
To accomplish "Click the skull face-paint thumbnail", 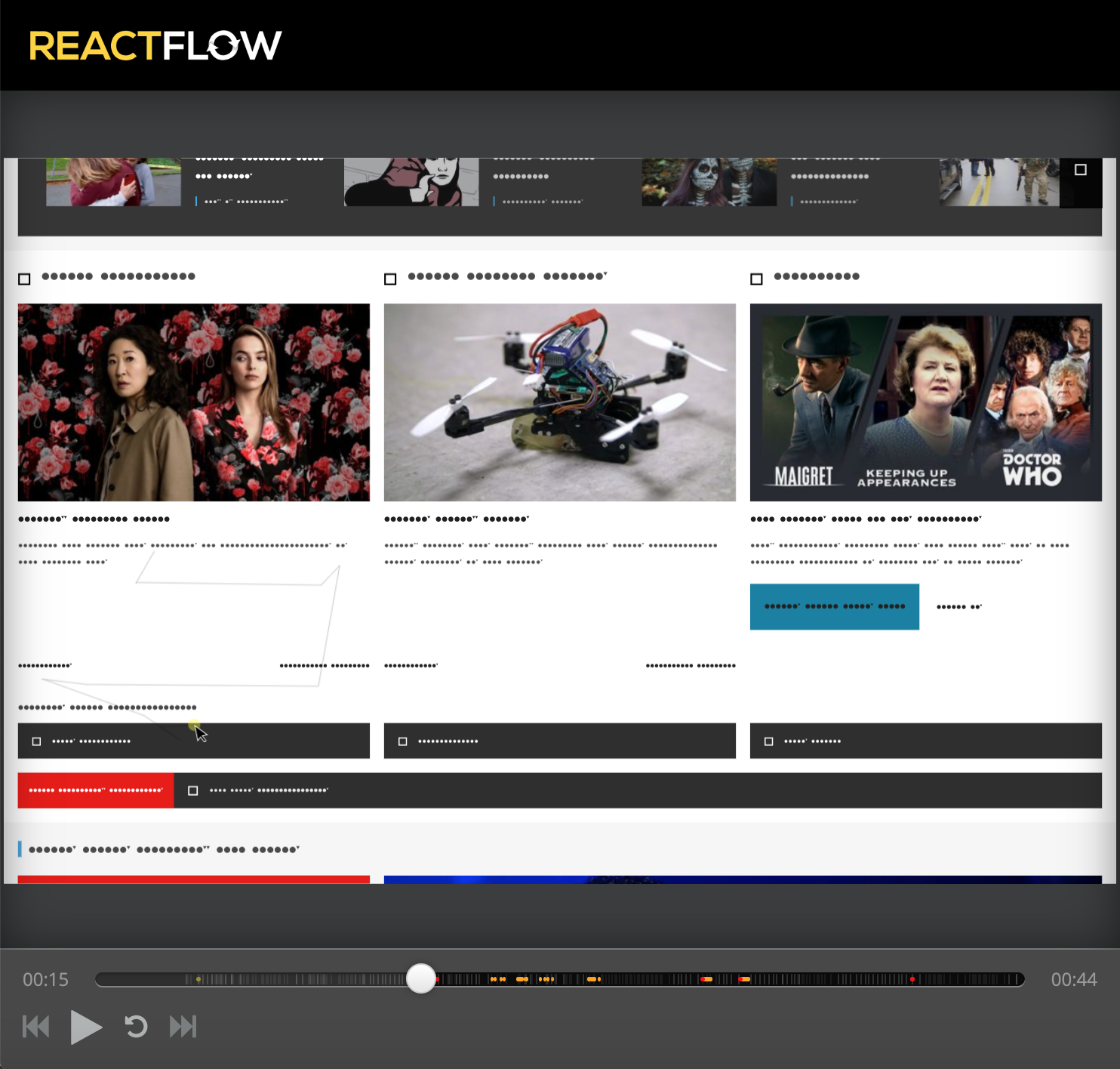I will [709, 182].
